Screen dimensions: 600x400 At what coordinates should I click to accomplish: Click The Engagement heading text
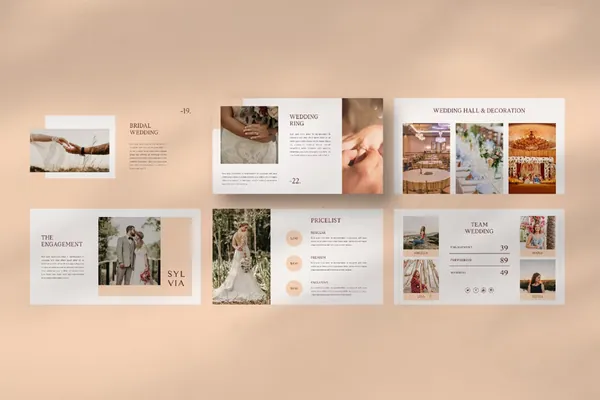point(62,240)
